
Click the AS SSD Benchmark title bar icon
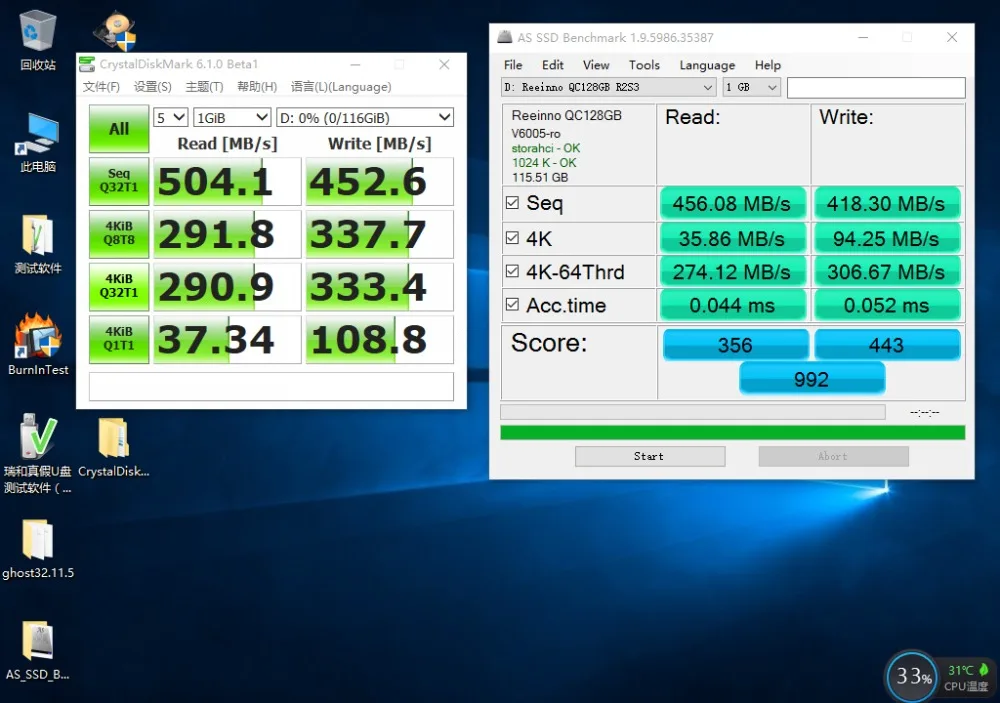504,37
